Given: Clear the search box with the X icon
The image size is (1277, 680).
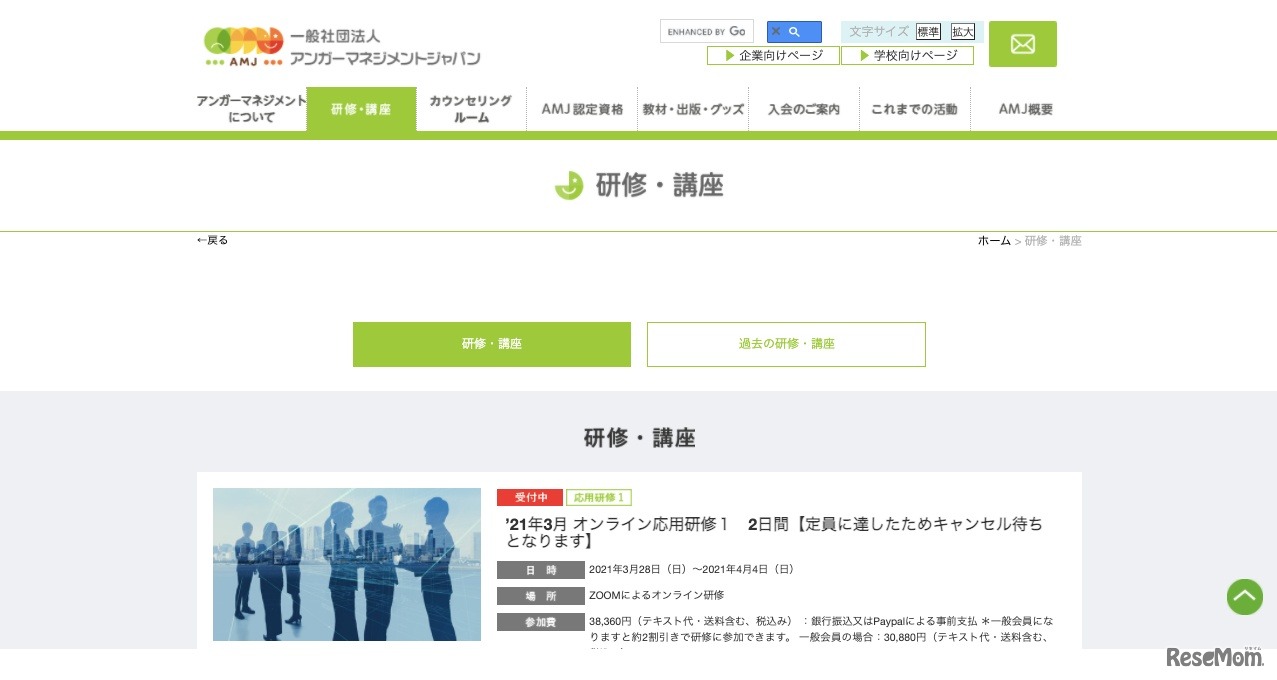Looking at the screenshot, I should point(776,31).
